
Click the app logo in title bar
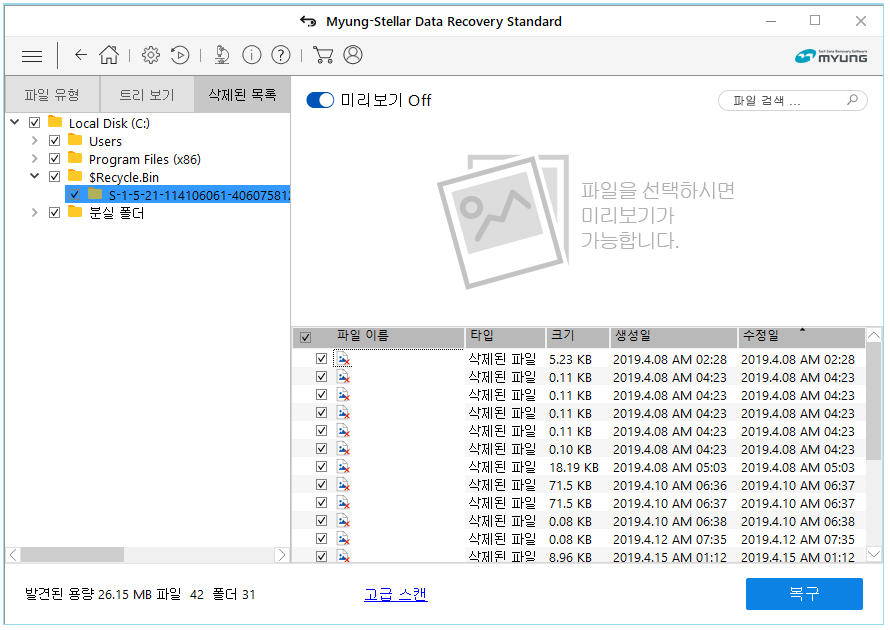point(308,22)
